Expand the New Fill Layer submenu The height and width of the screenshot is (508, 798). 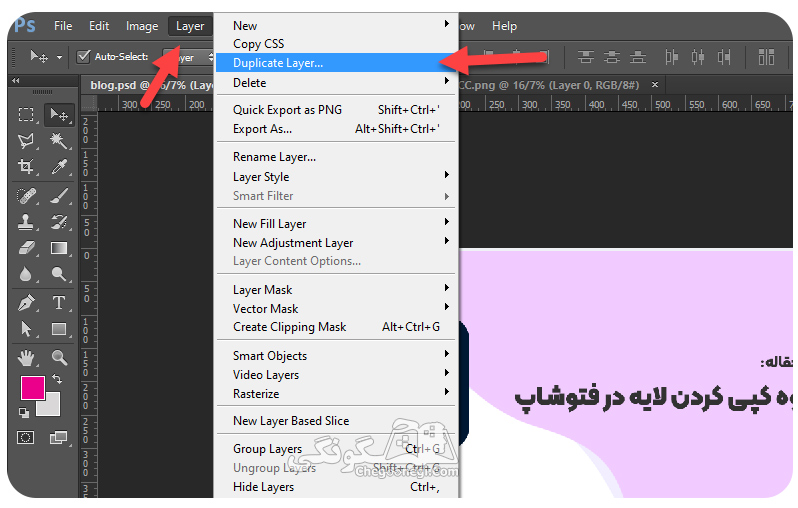[446, 221]
